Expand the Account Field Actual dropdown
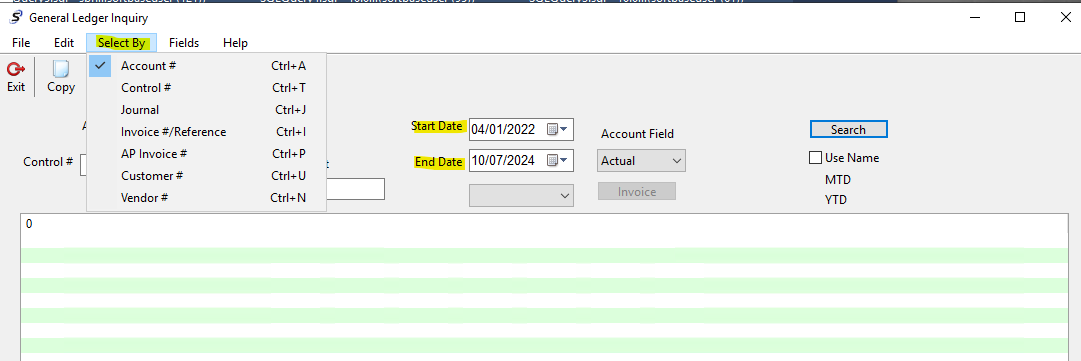Screen dimensions: 1081x361 click(x=641, y=161)
